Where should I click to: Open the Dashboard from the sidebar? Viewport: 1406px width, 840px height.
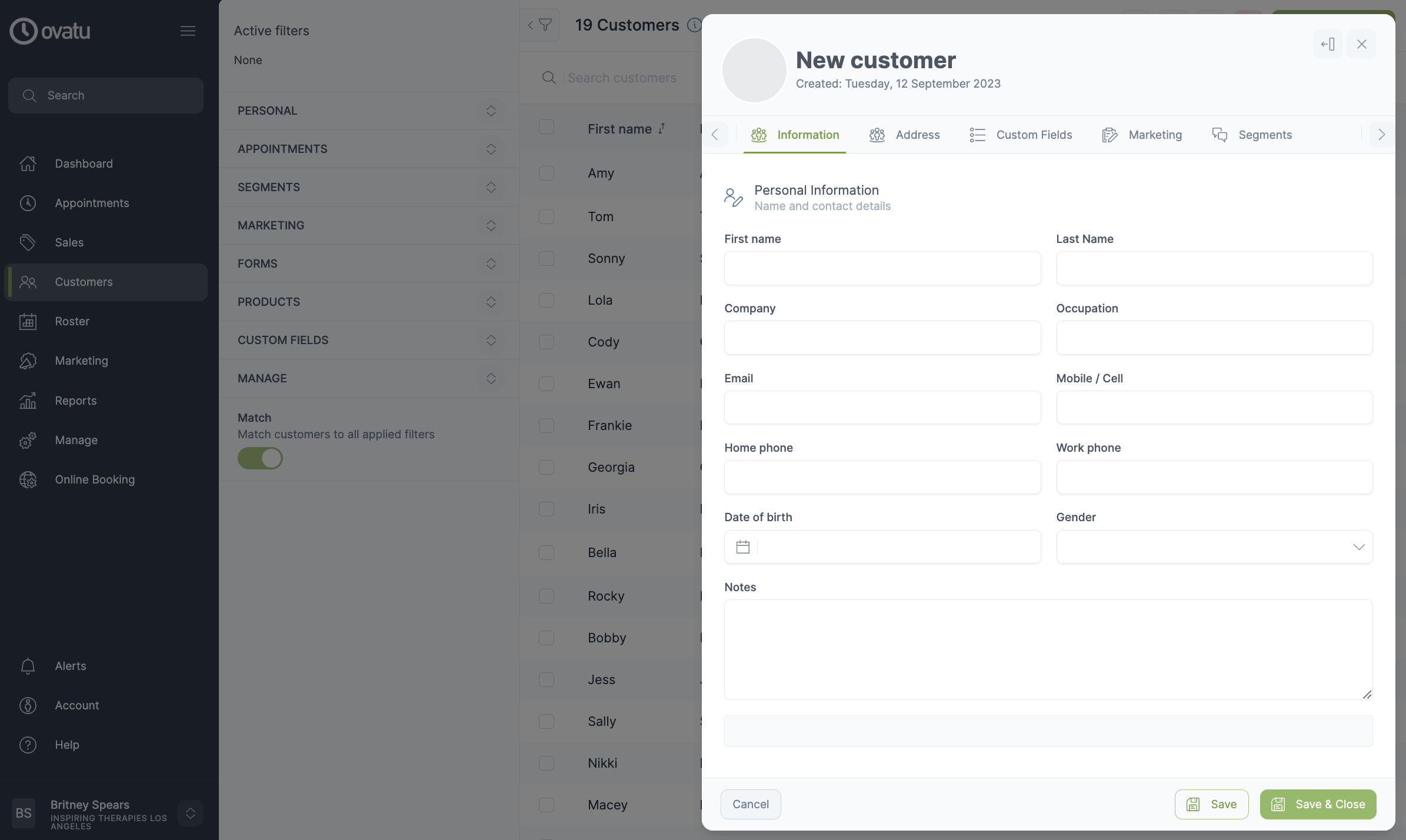pos(84,164)
